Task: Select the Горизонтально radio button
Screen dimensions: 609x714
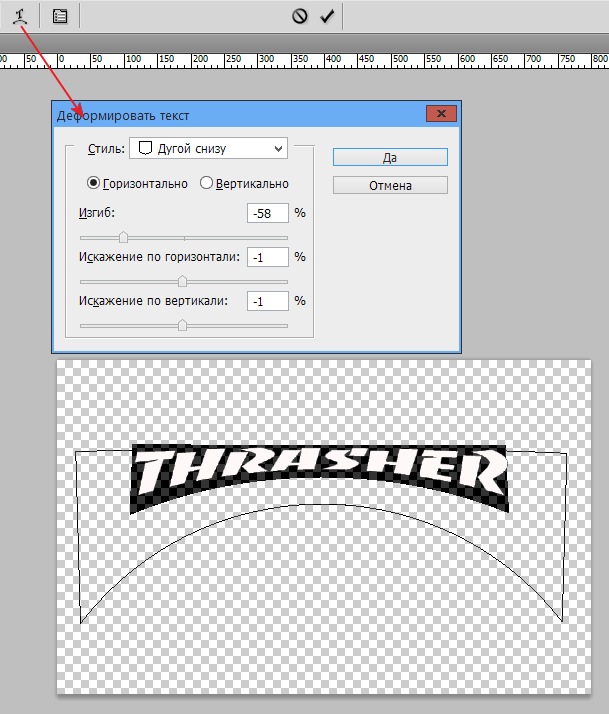Action: (93, 183)
